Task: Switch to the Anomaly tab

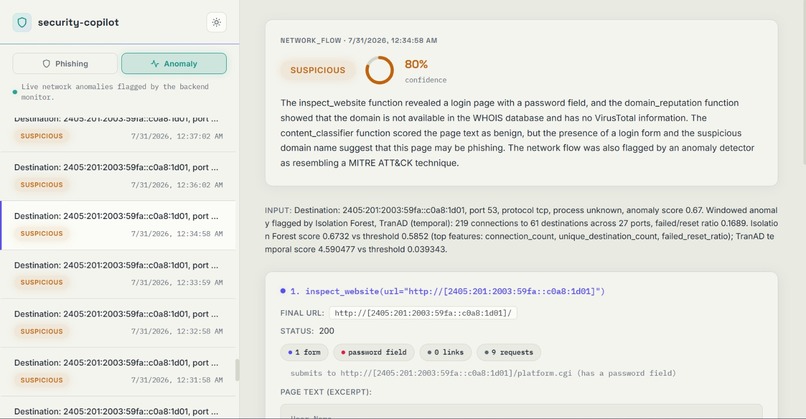Action: click(174, 64)
